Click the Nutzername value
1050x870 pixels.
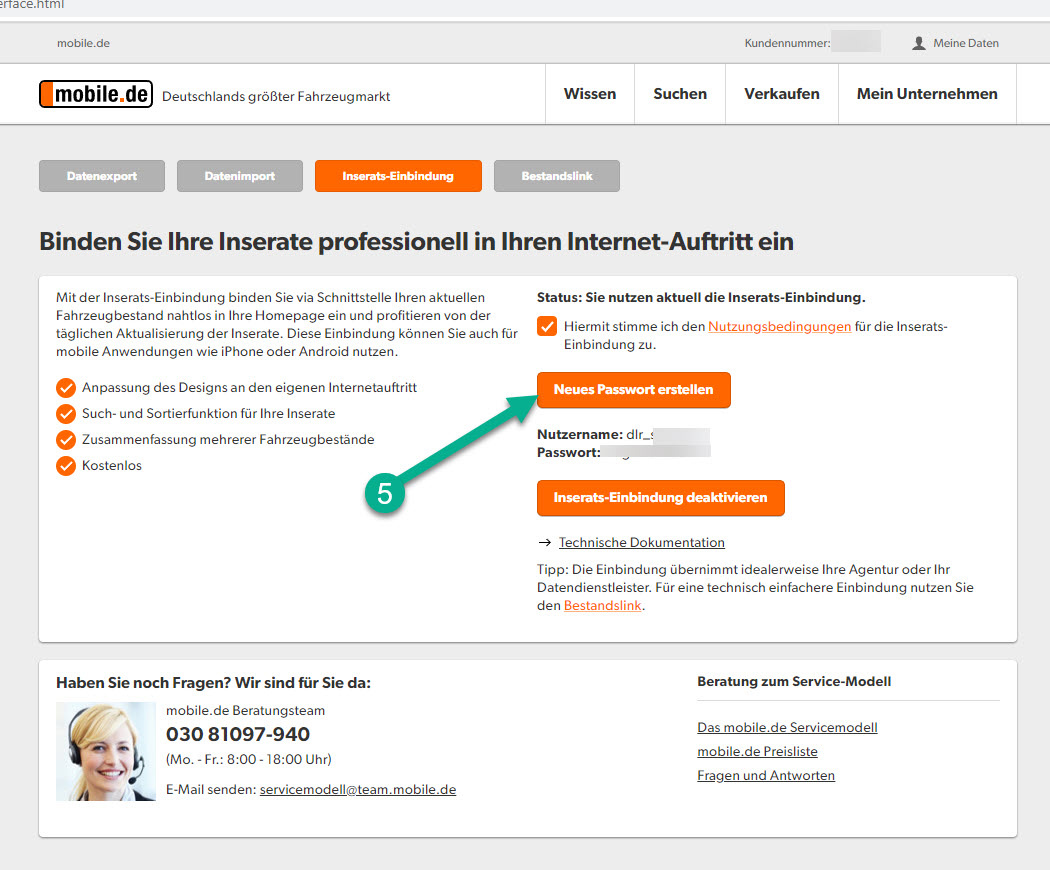click(x=668, y=435)
